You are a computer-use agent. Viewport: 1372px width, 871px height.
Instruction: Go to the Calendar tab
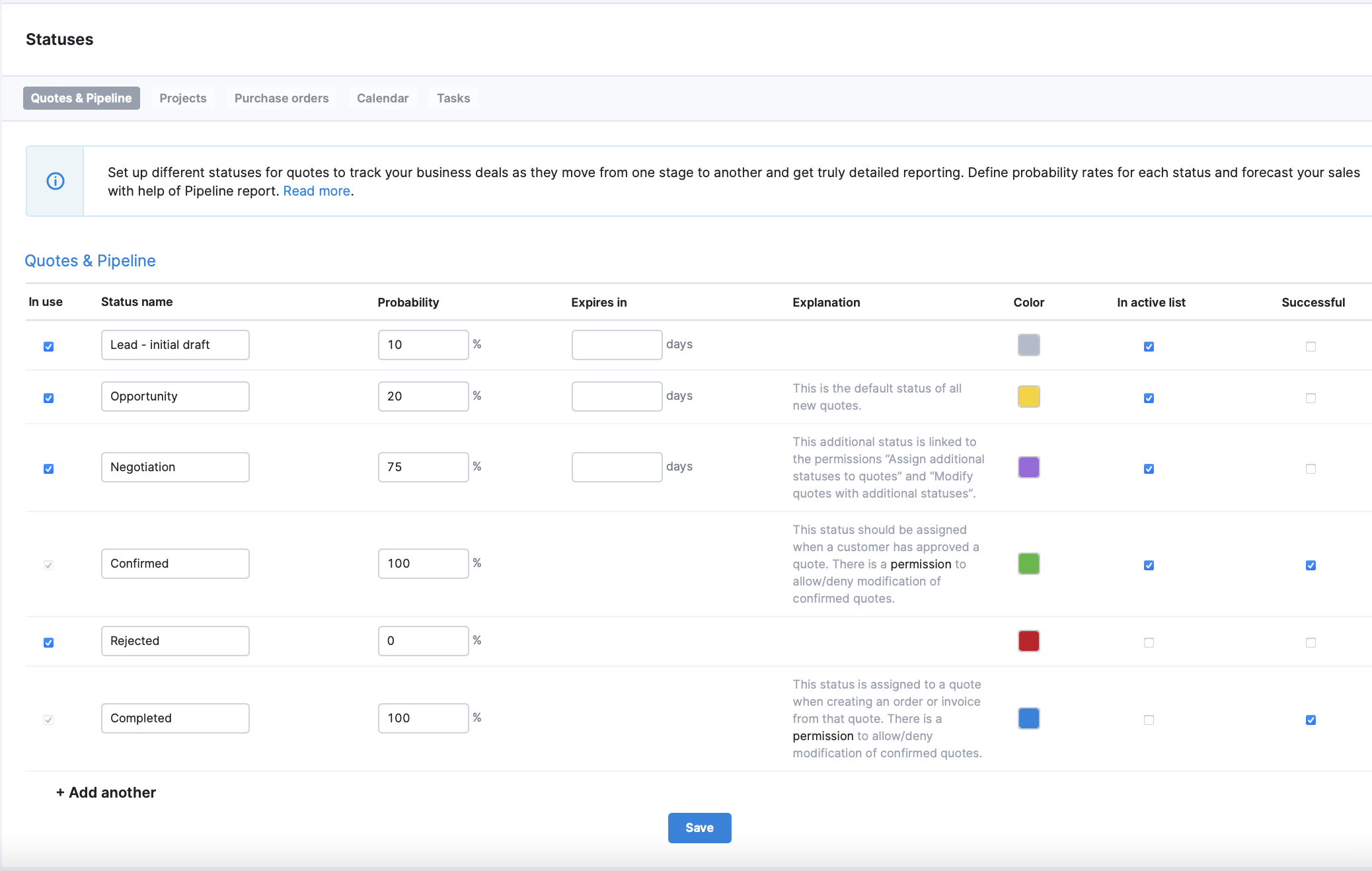point(382,98)
